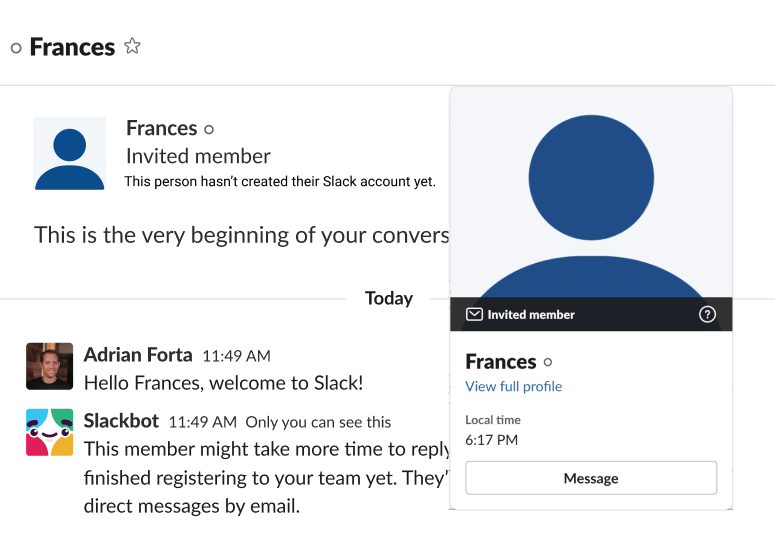This screenshot has width=775, height=547.
Task: Click the away status dot next to Frances intro name
Action: (209, 129)
